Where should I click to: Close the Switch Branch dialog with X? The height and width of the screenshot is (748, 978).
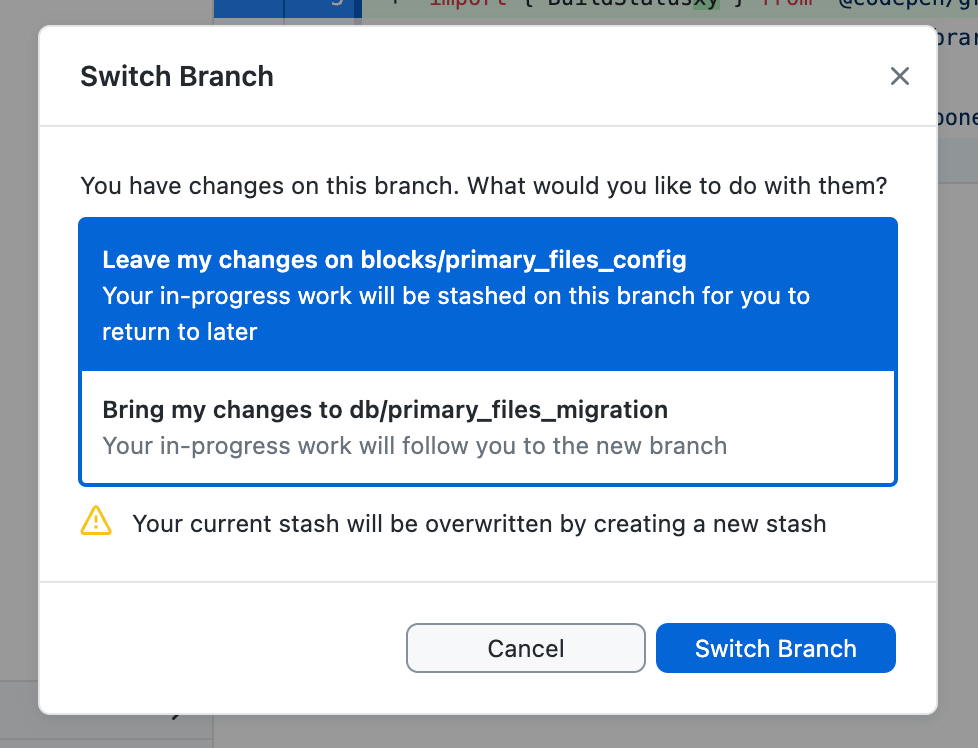[900, 76]
